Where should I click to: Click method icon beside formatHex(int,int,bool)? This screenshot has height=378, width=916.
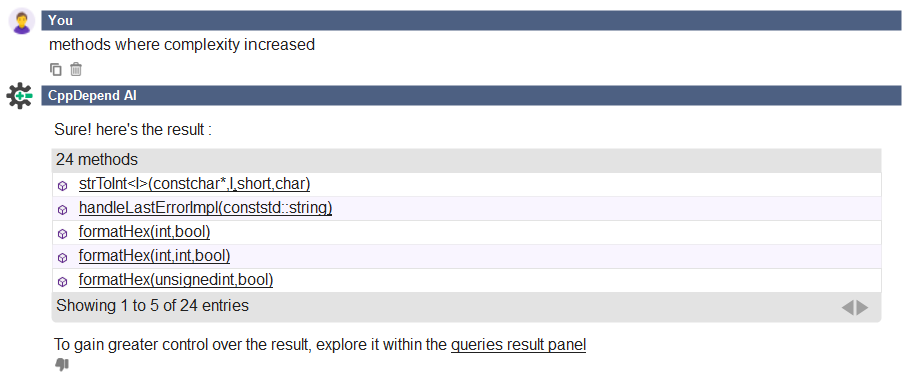coord(63,258)
